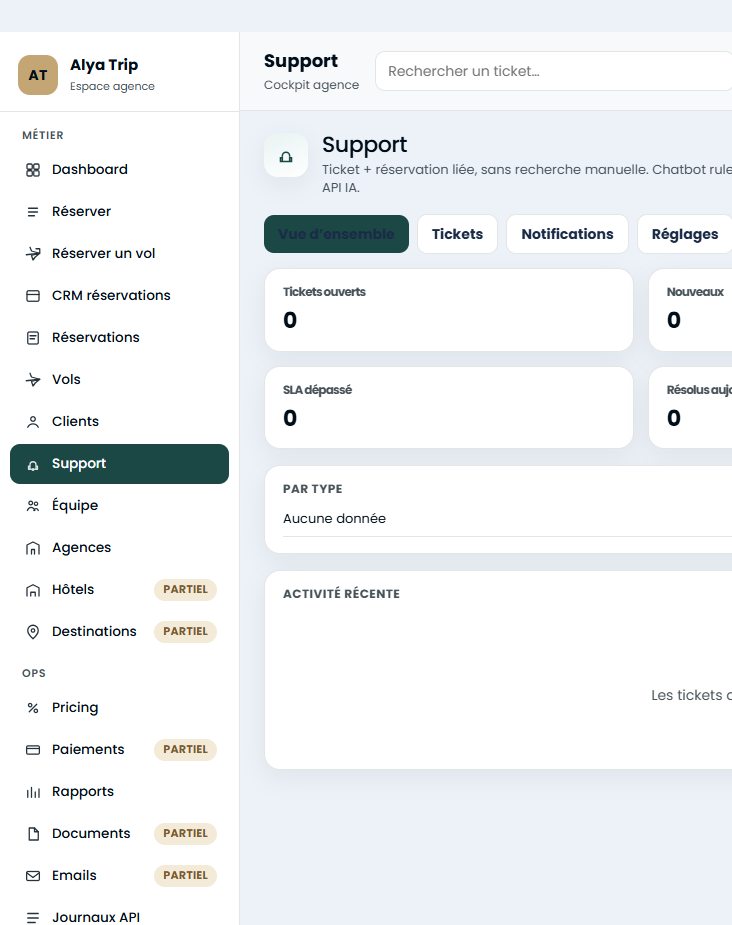Open the Dashboard menu entry
The image size is (732, 925).
point(119,170)
